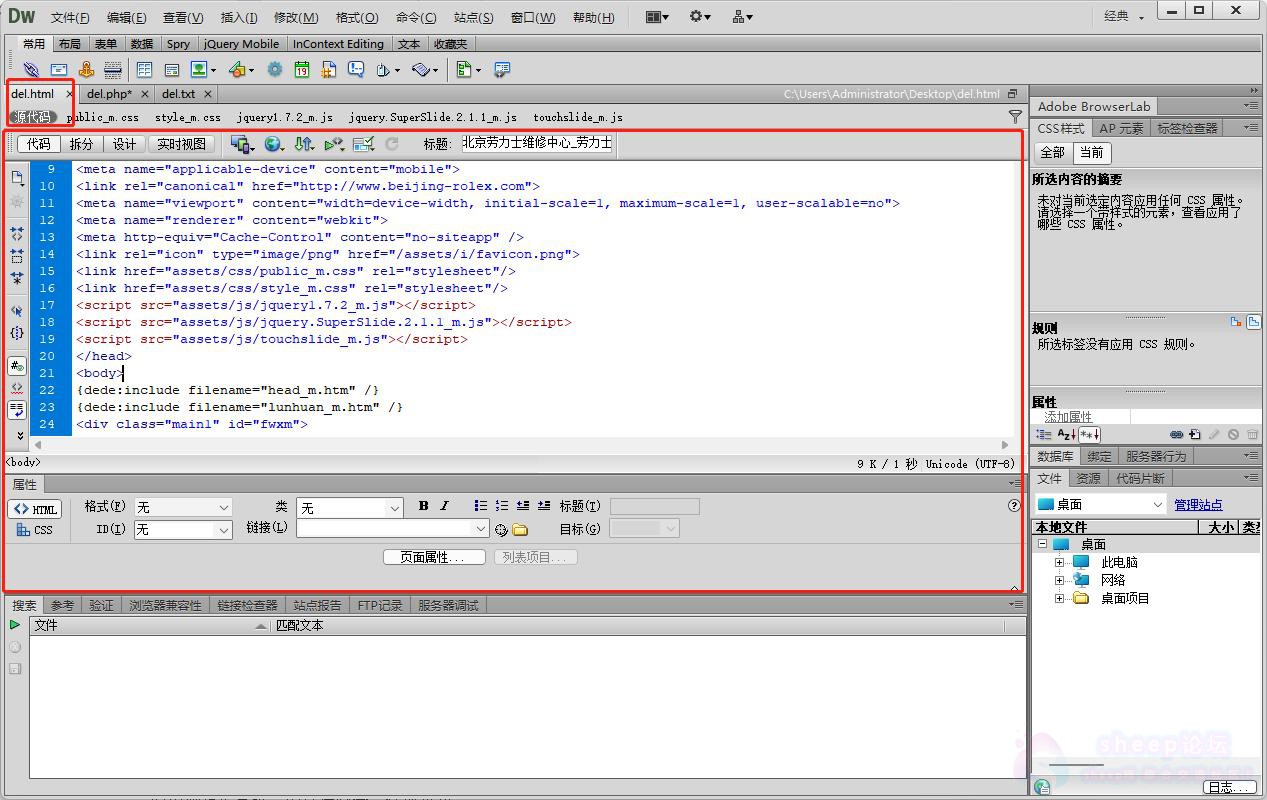Show all CSS rules with 全部
Image resolution: width=1267 pixels, height=800 pixels.
(x=1053, y=153)
